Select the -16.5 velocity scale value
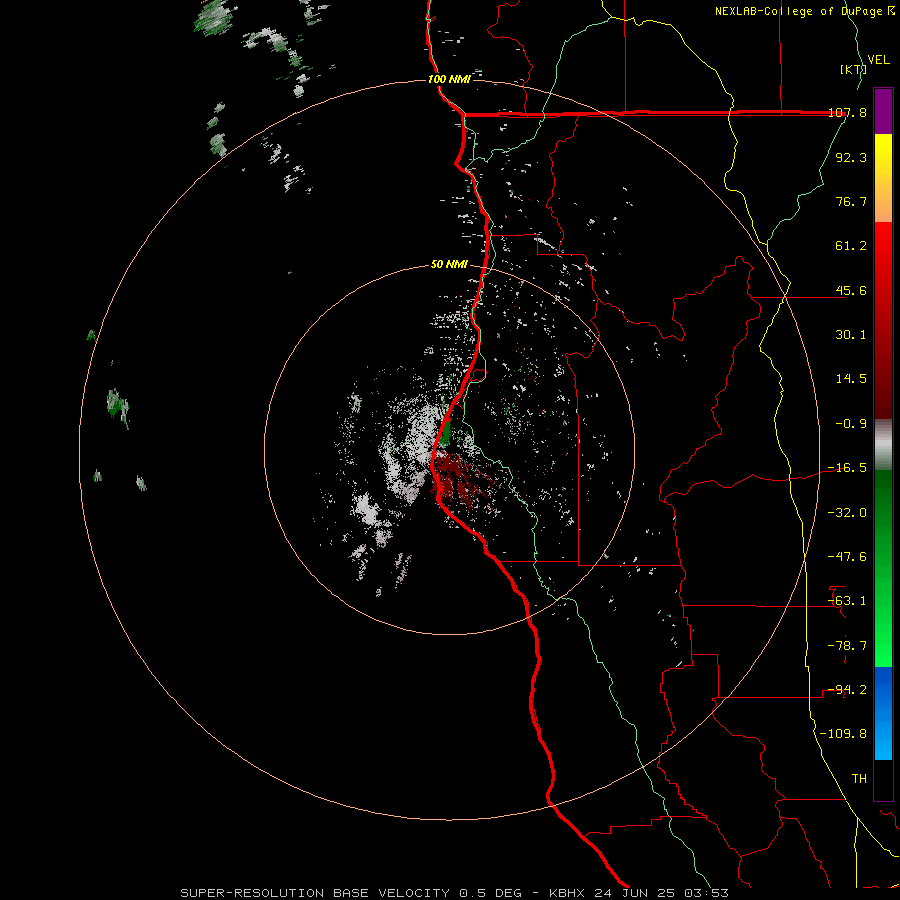Image resolution: width=900 pixels, height=900 pixels. (848, 468)
